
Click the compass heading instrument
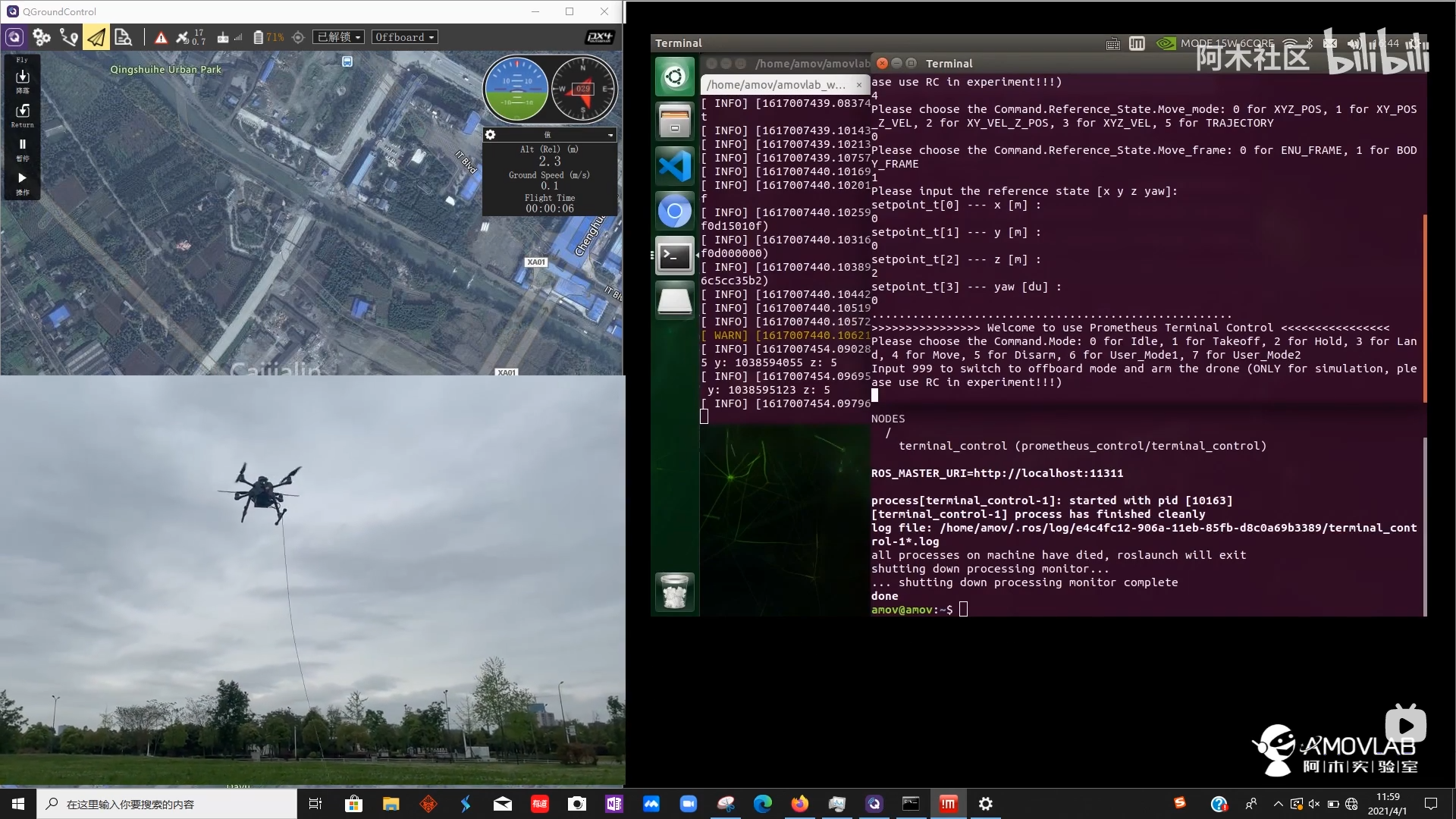(x=583, y=89)
